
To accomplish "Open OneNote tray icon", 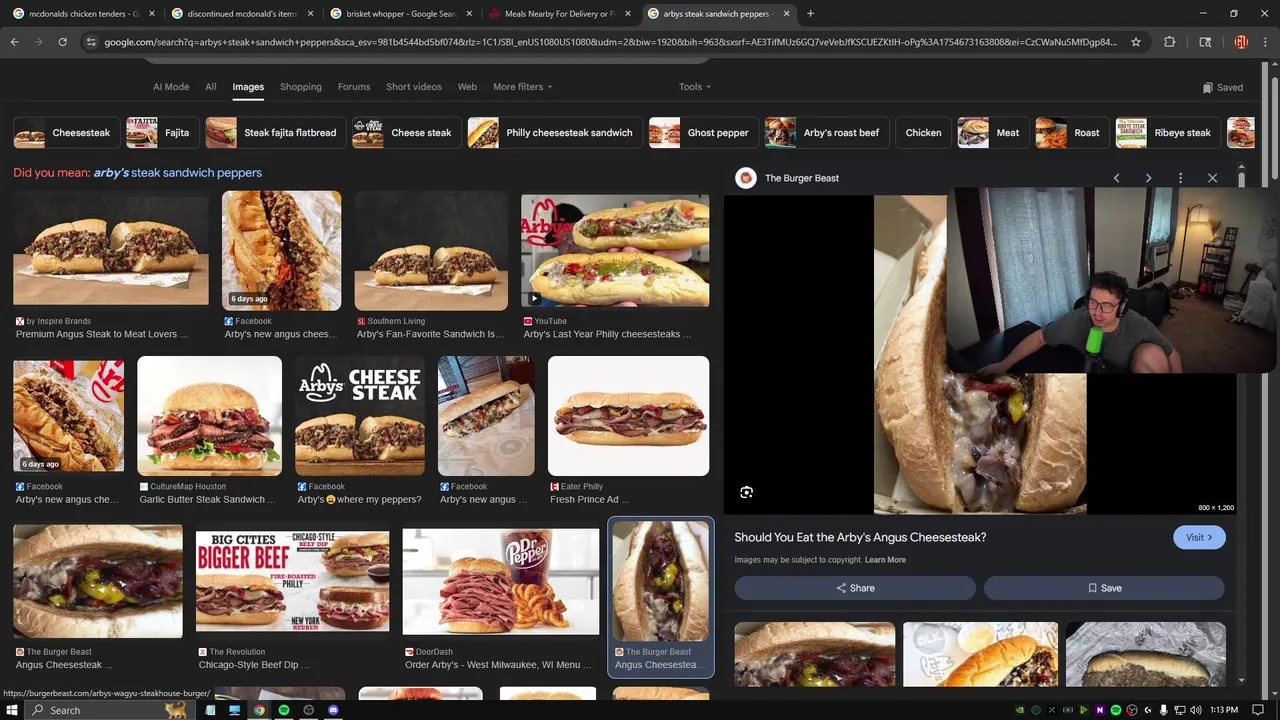I will click(x=1100, y=710).
